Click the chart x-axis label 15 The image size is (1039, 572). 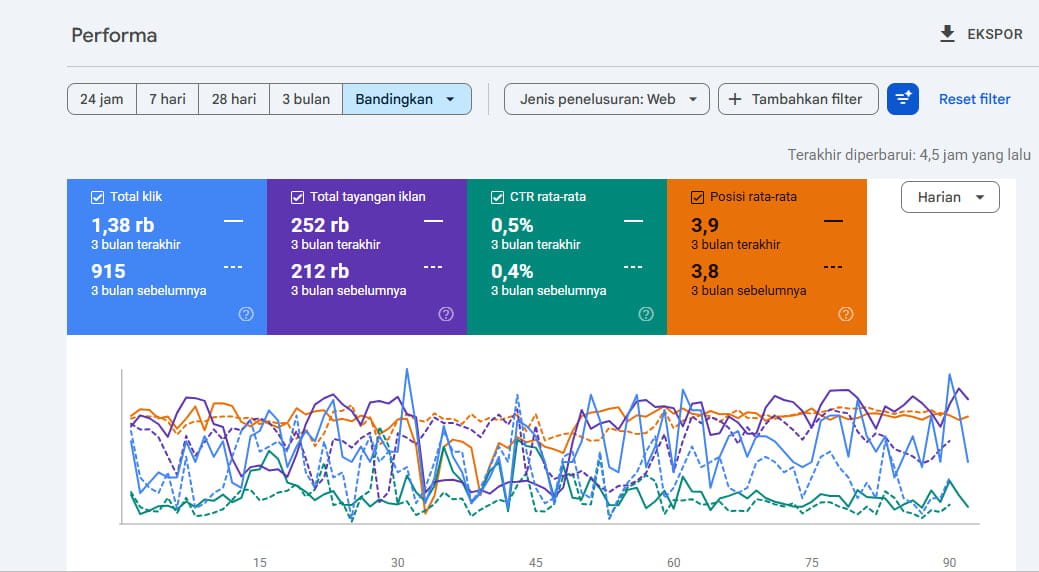260,562
